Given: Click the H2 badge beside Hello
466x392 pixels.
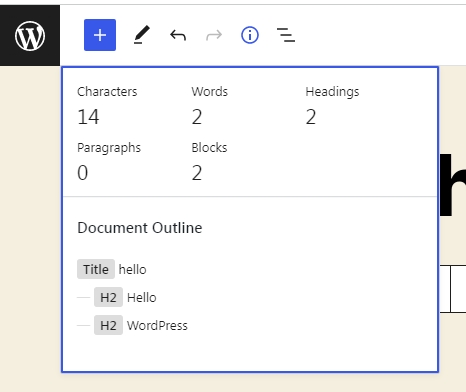Looking at the screenshot, I should click(108, 297).
